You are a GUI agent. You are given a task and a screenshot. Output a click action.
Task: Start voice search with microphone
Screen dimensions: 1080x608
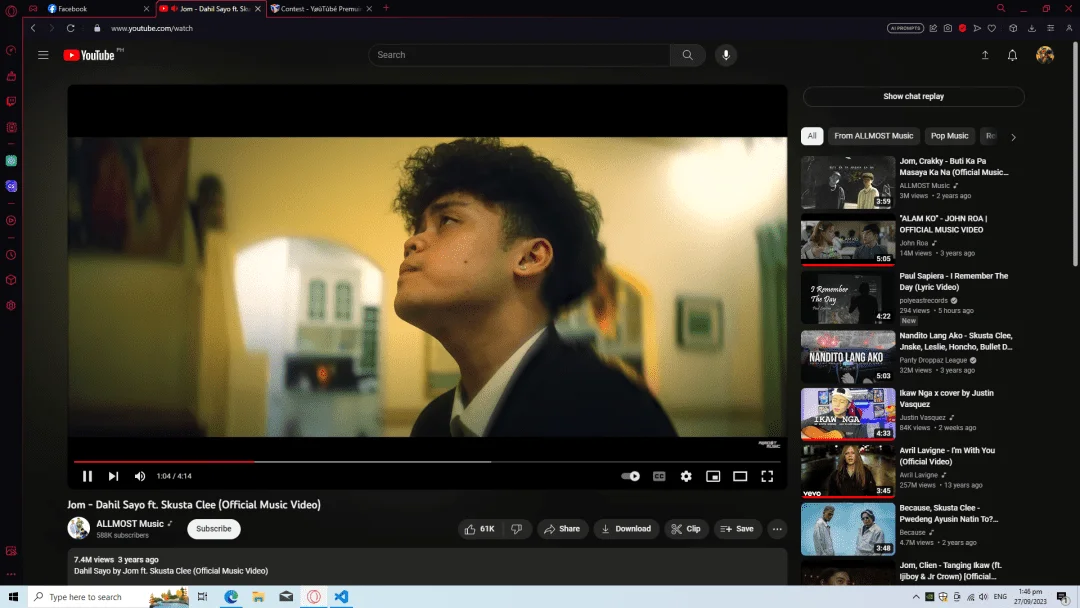pos(726,55)
